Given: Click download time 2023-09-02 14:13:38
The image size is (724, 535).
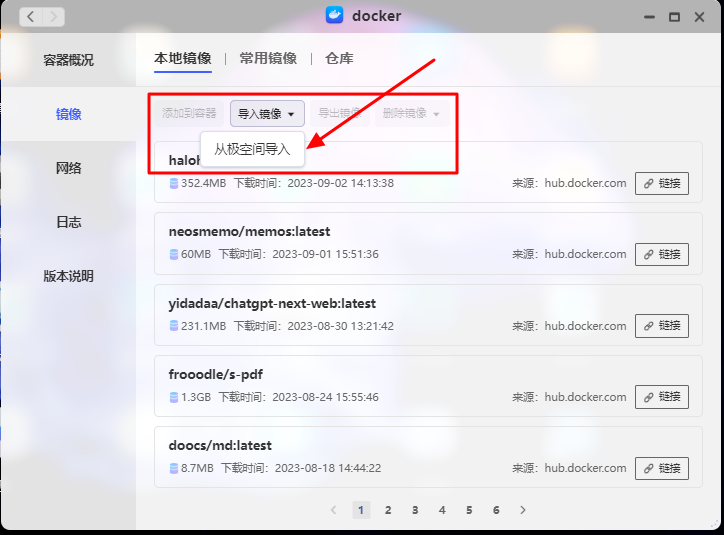Looking at the screenshot, I should pyautogui.click(x=341, y=183).
